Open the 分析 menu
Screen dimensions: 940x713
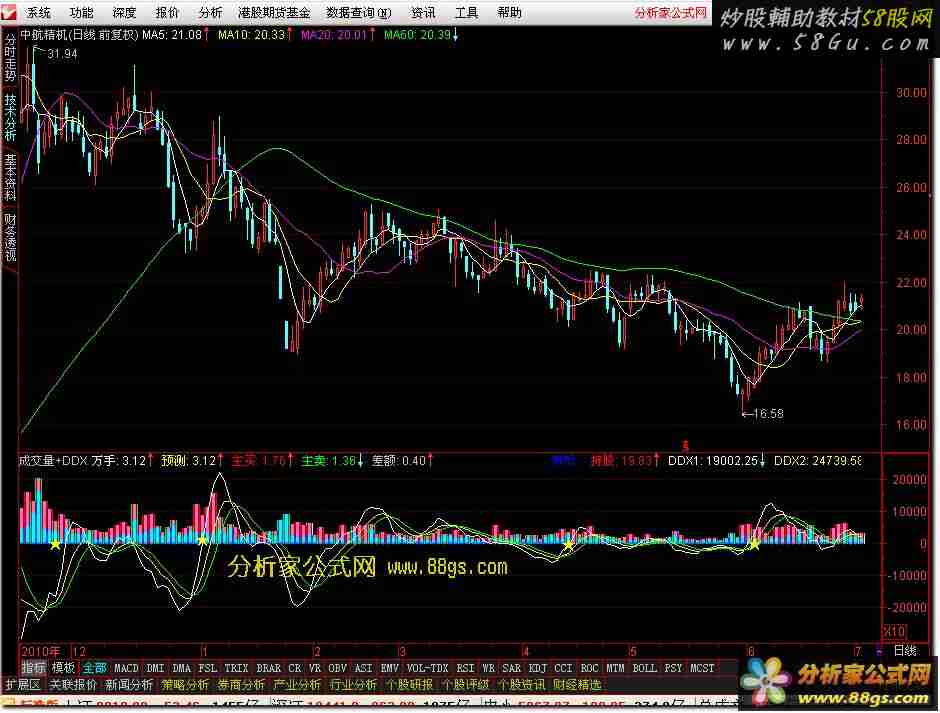[x=210, y=12]
